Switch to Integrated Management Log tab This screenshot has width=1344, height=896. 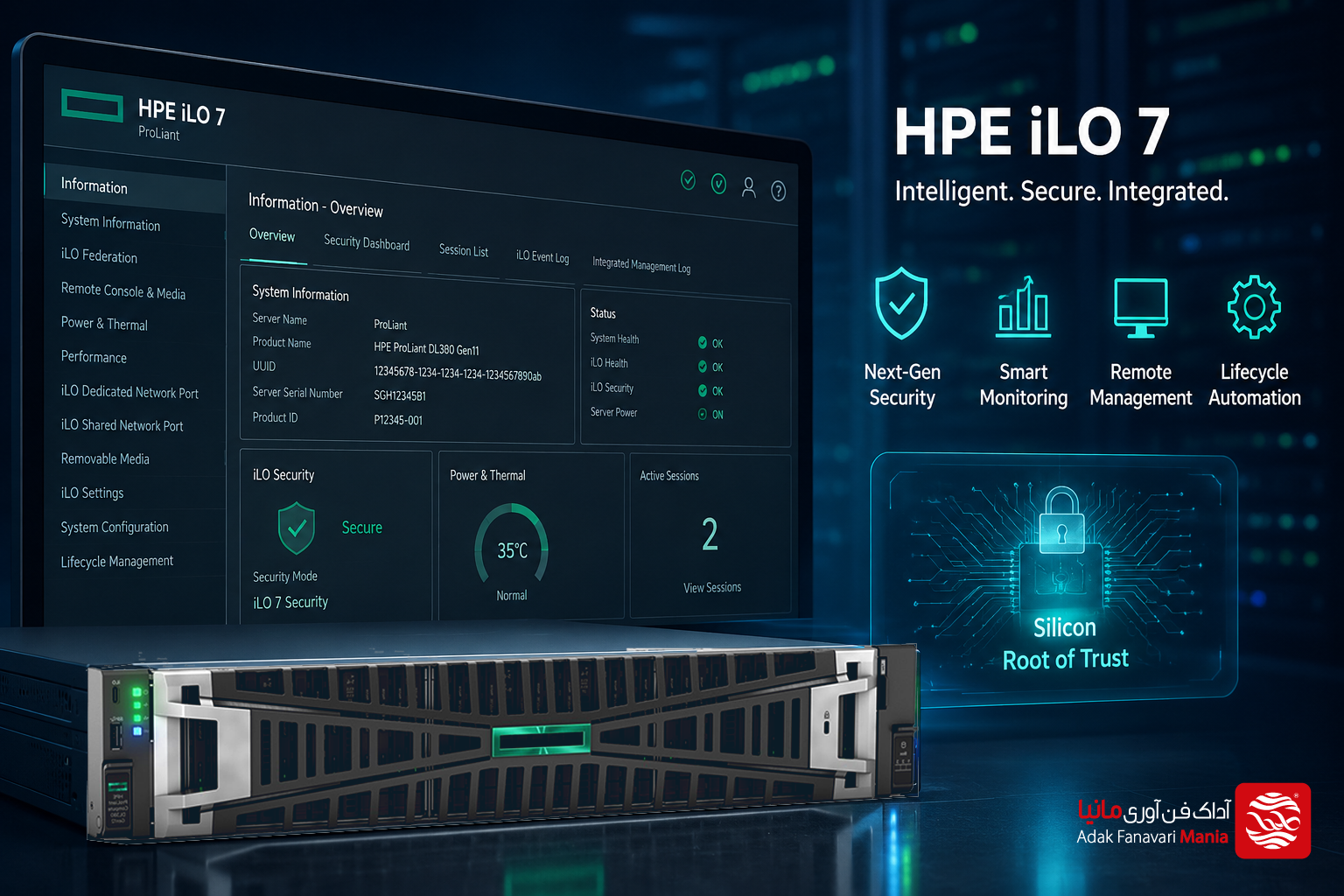pos(641,264)
